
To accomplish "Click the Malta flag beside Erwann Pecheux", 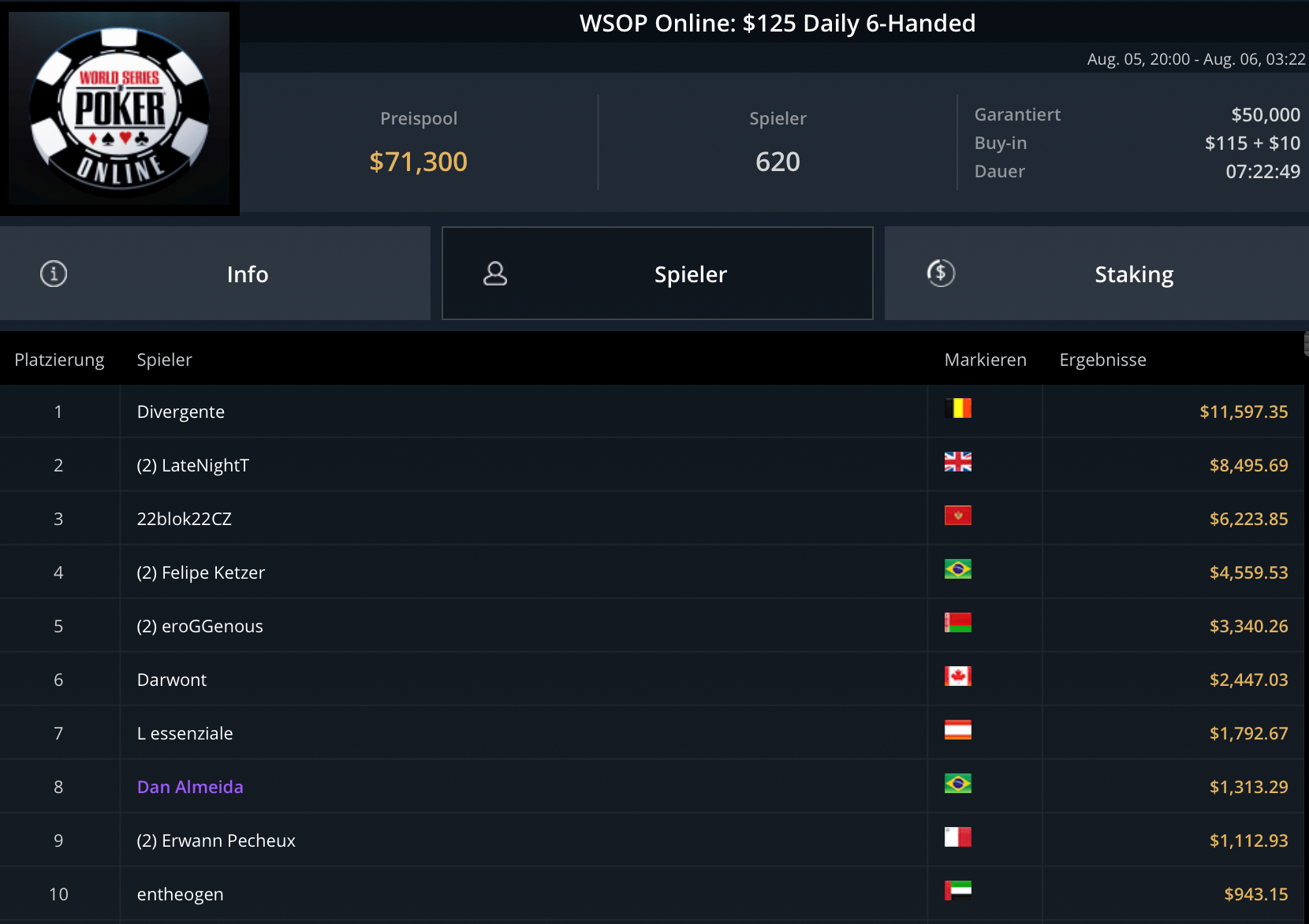I will pyautogui.click(x=957, y=837).
